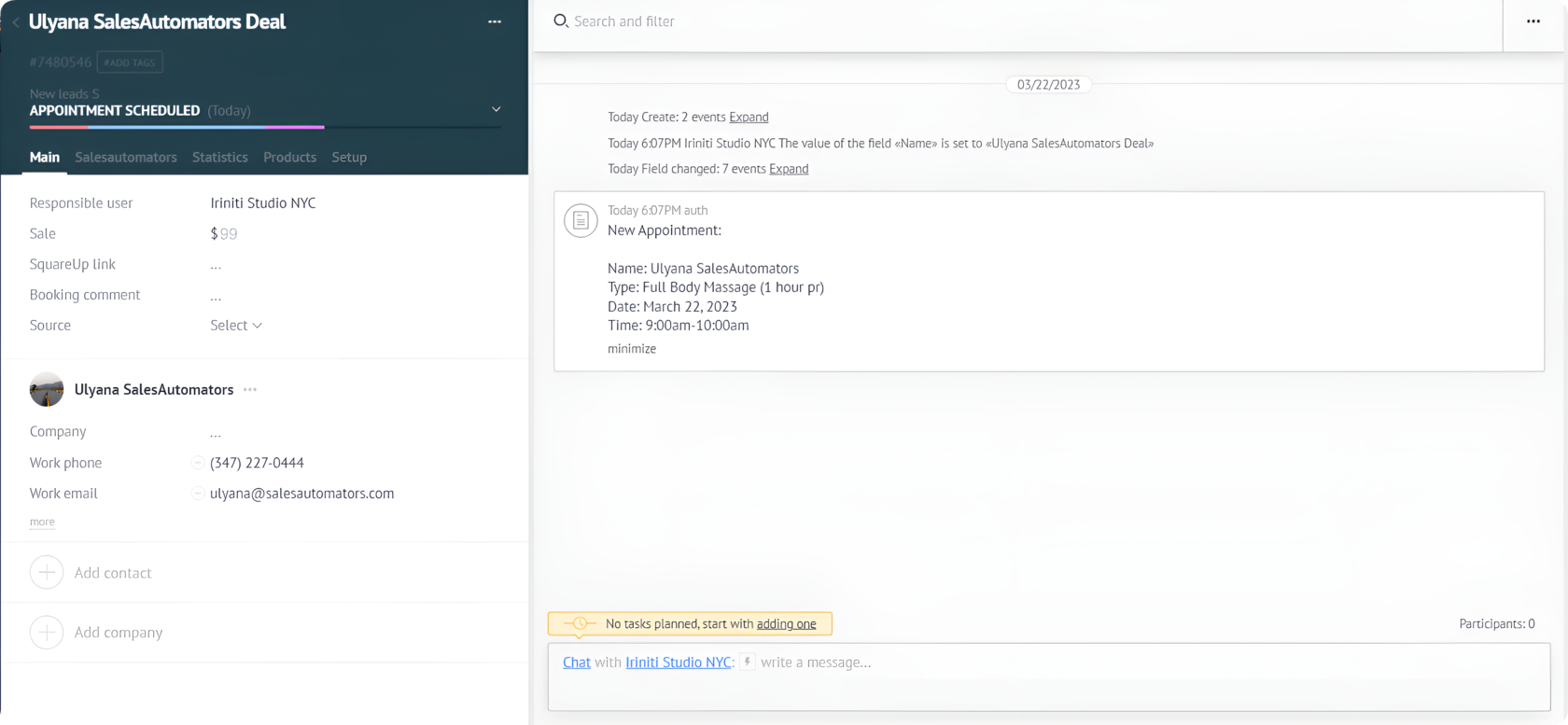Click the note icon beside New Appointment
Viewport: 1568px width, 725px height.
click(x=581, y=220)
